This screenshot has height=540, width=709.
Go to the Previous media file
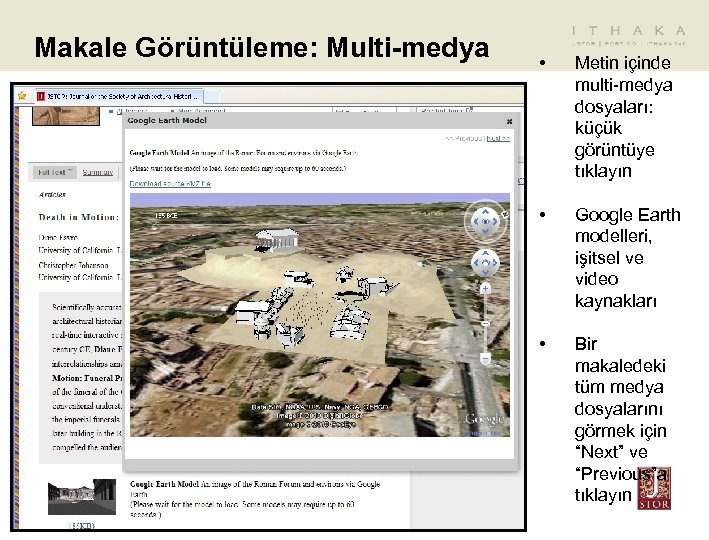tap(463, 138)
